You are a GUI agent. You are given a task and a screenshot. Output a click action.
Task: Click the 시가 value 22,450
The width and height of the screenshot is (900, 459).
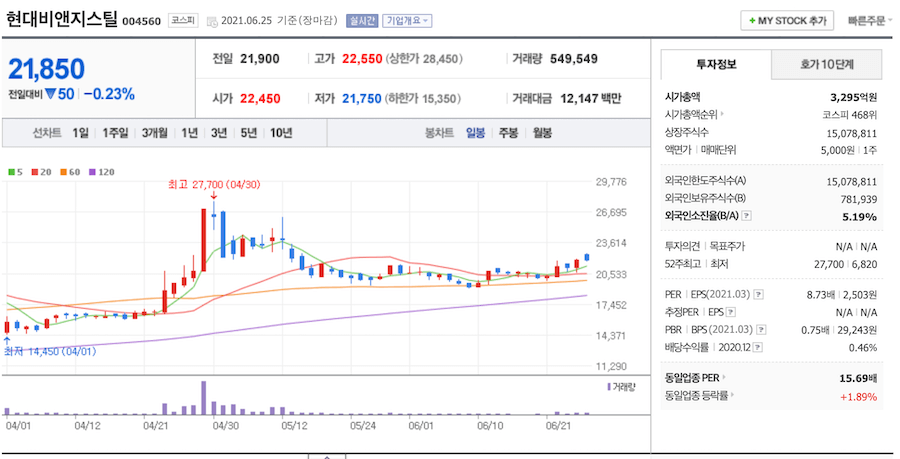tap(260, 99)
